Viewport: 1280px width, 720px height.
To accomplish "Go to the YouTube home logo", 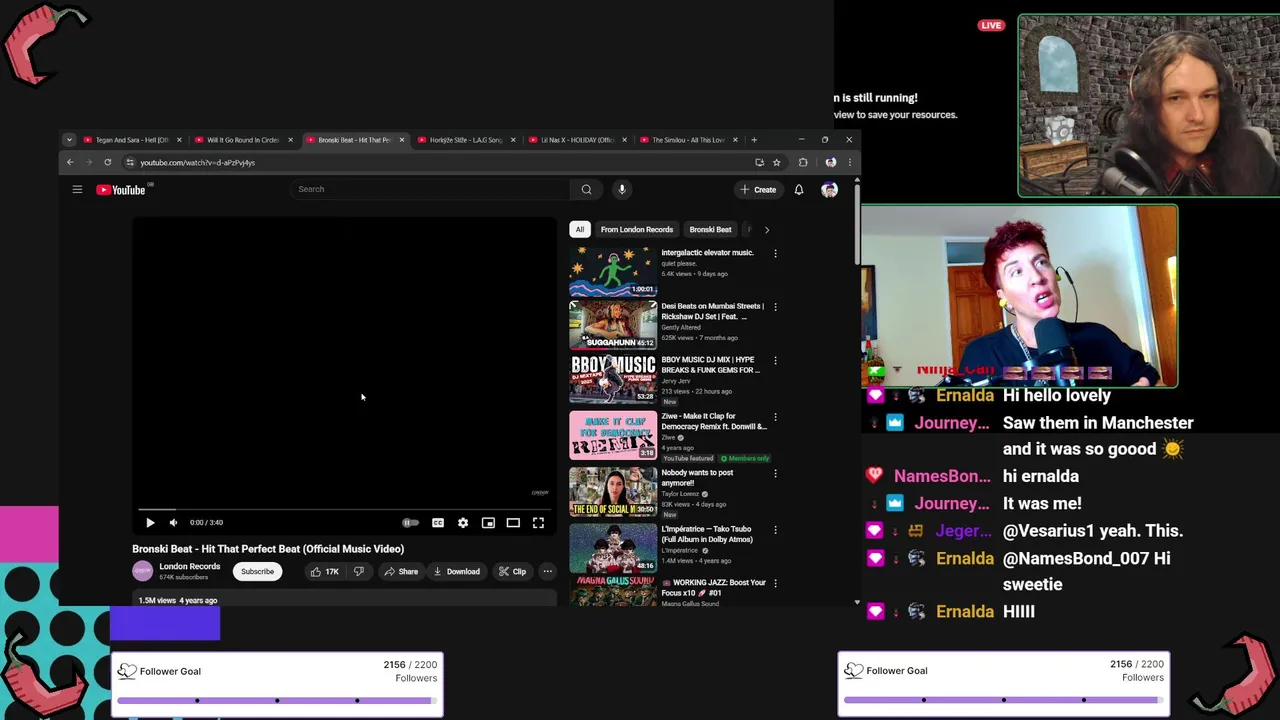I will pyautogui.click(x=121, y=189).
